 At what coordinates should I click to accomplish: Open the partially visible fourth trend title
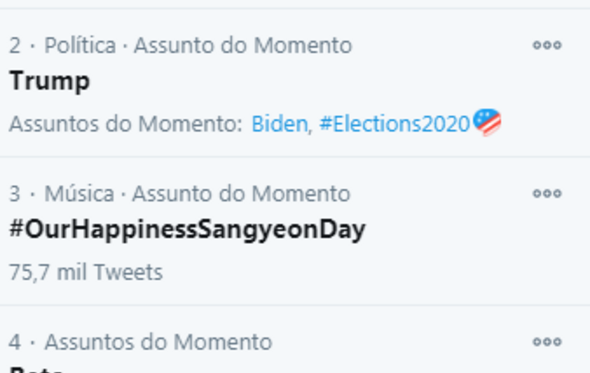point(36,368)
